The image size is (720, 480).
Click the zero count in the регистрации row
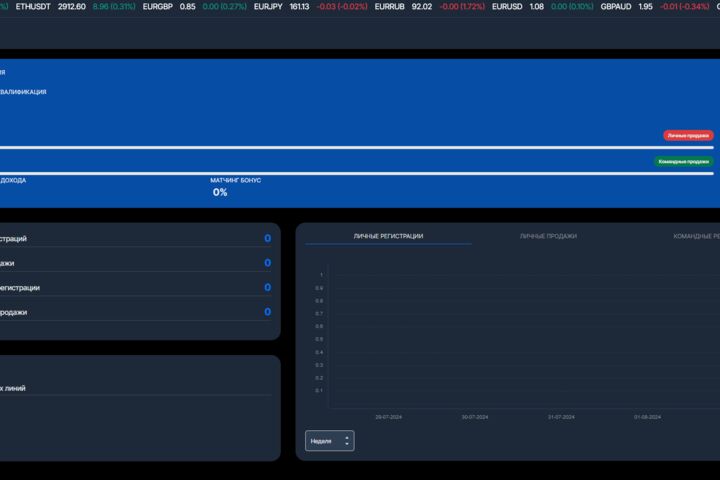click(x=267, y=288)
